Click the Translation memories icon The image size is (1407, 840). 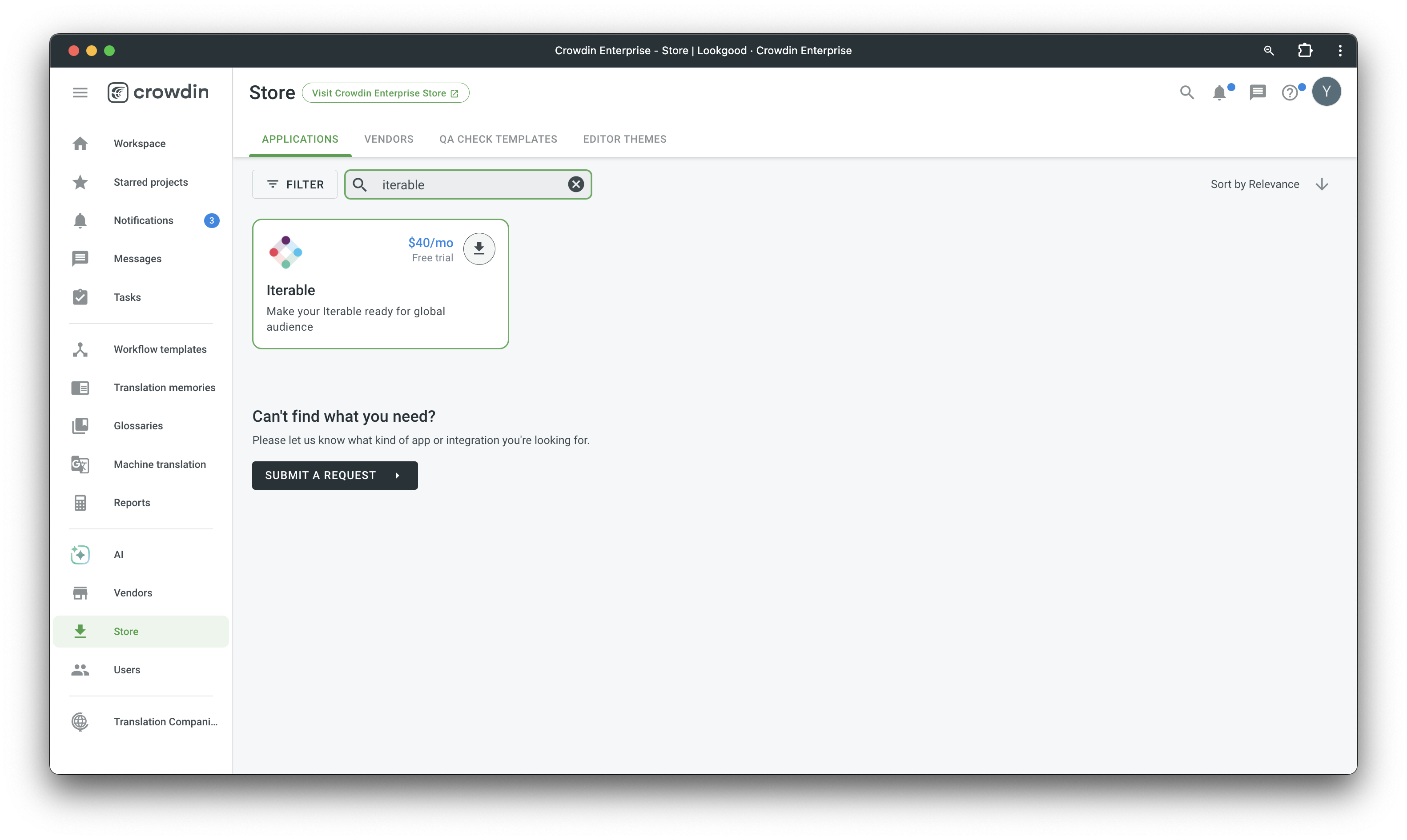(x=80, y=388)
